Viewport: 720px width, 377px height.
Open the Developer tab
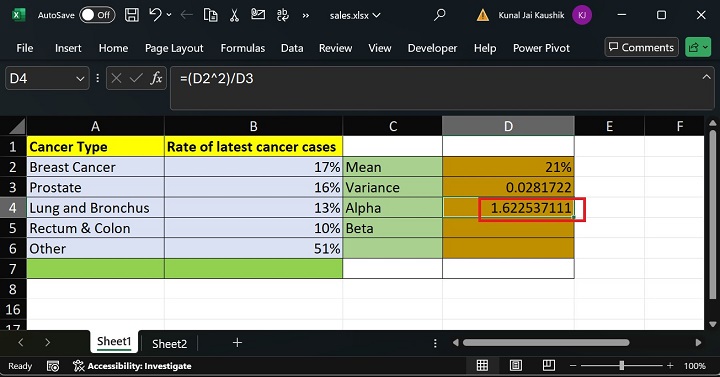point(432,48)
